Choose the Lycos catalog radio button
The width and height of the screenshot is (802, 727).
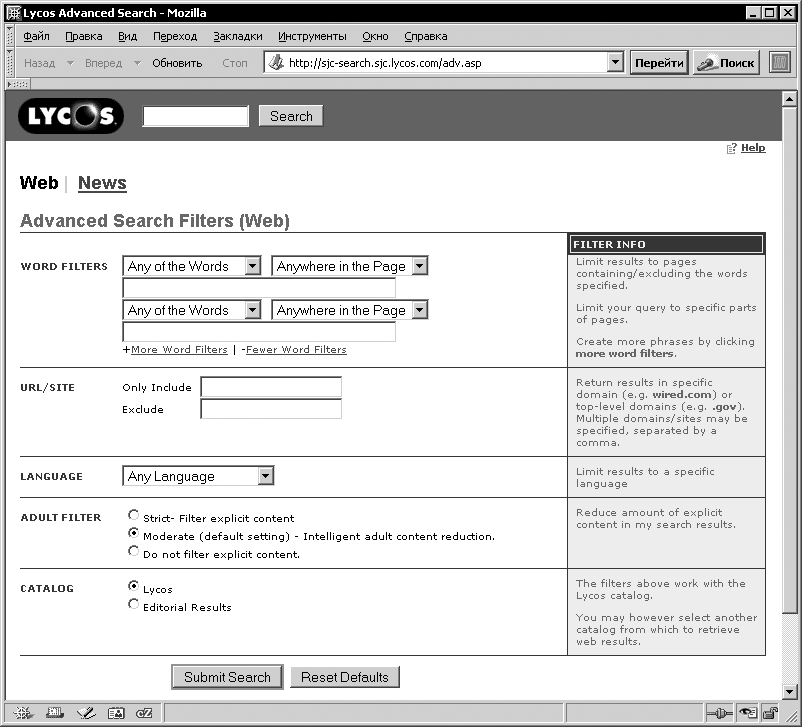133,585
